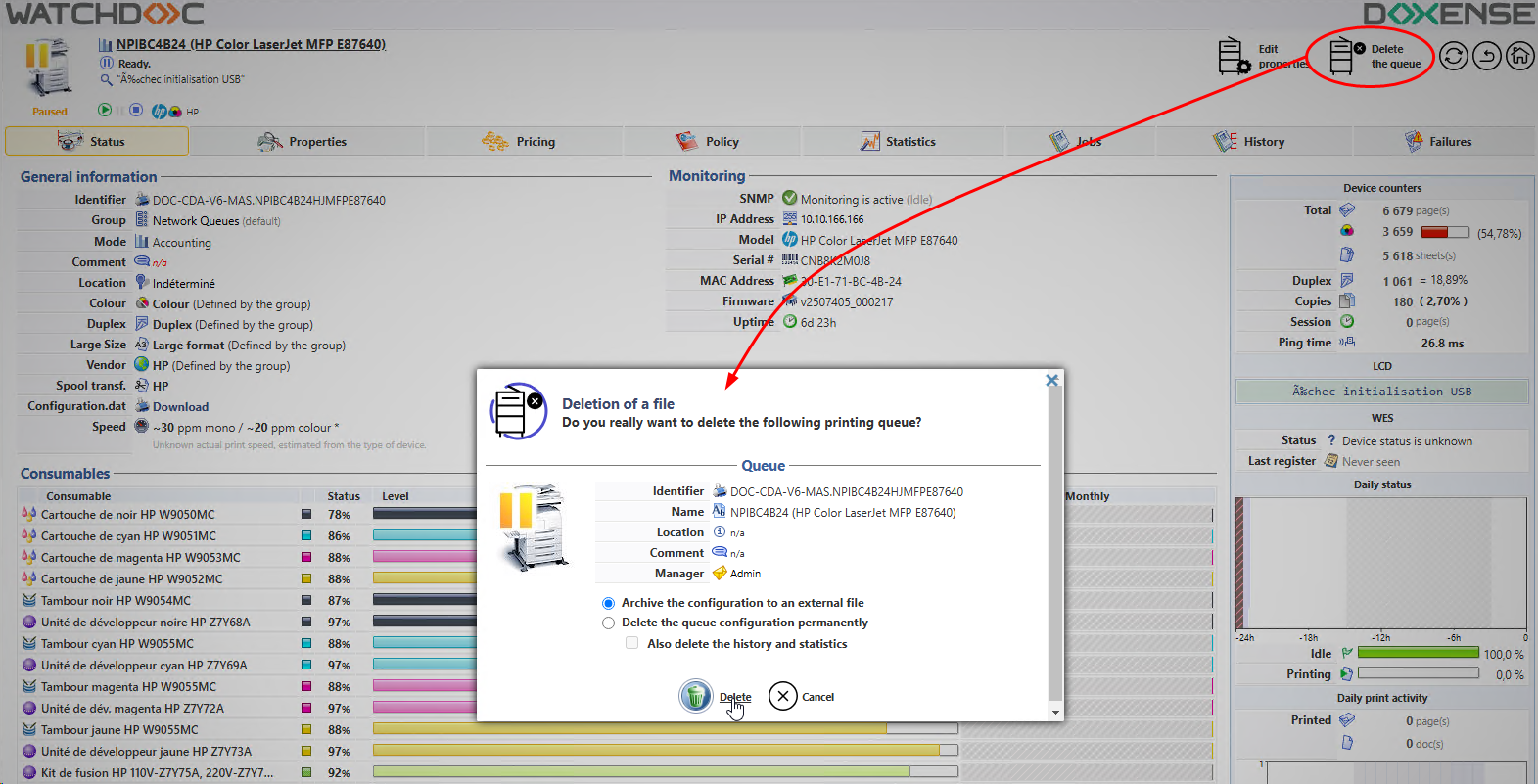Open the Status tab
Image resolution: width=1538 pixels, height=784 pixels.
coord(97,141)
